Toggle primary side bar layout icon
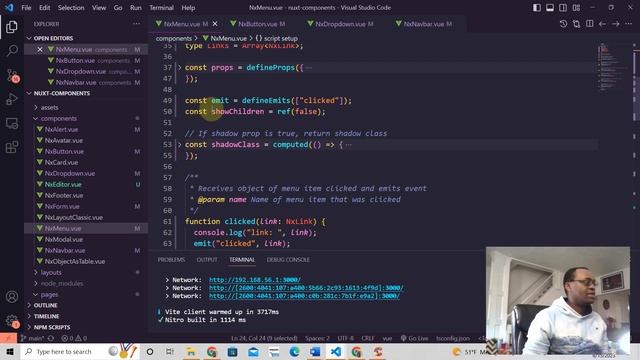The width and height of the screenshot is (640, 360). tap(537, 7)
